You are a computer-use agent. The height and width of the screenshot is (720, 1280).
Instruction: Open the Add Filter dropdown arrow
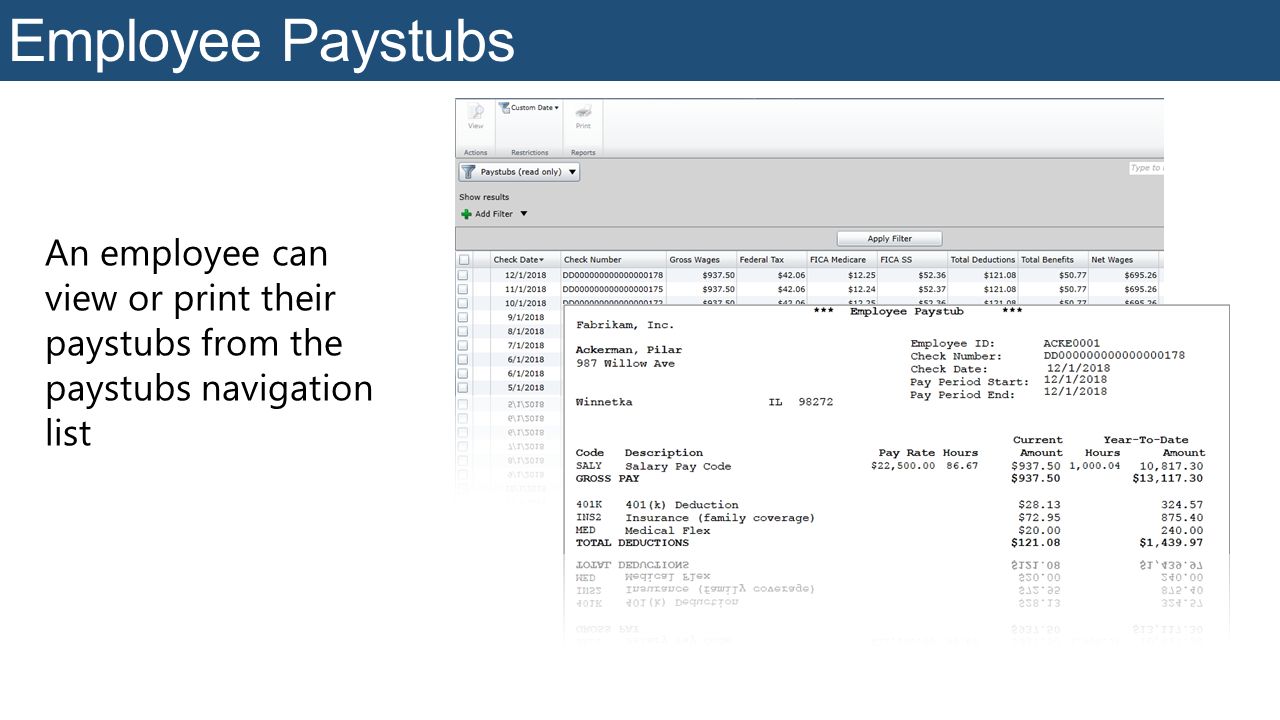[523, 214]
